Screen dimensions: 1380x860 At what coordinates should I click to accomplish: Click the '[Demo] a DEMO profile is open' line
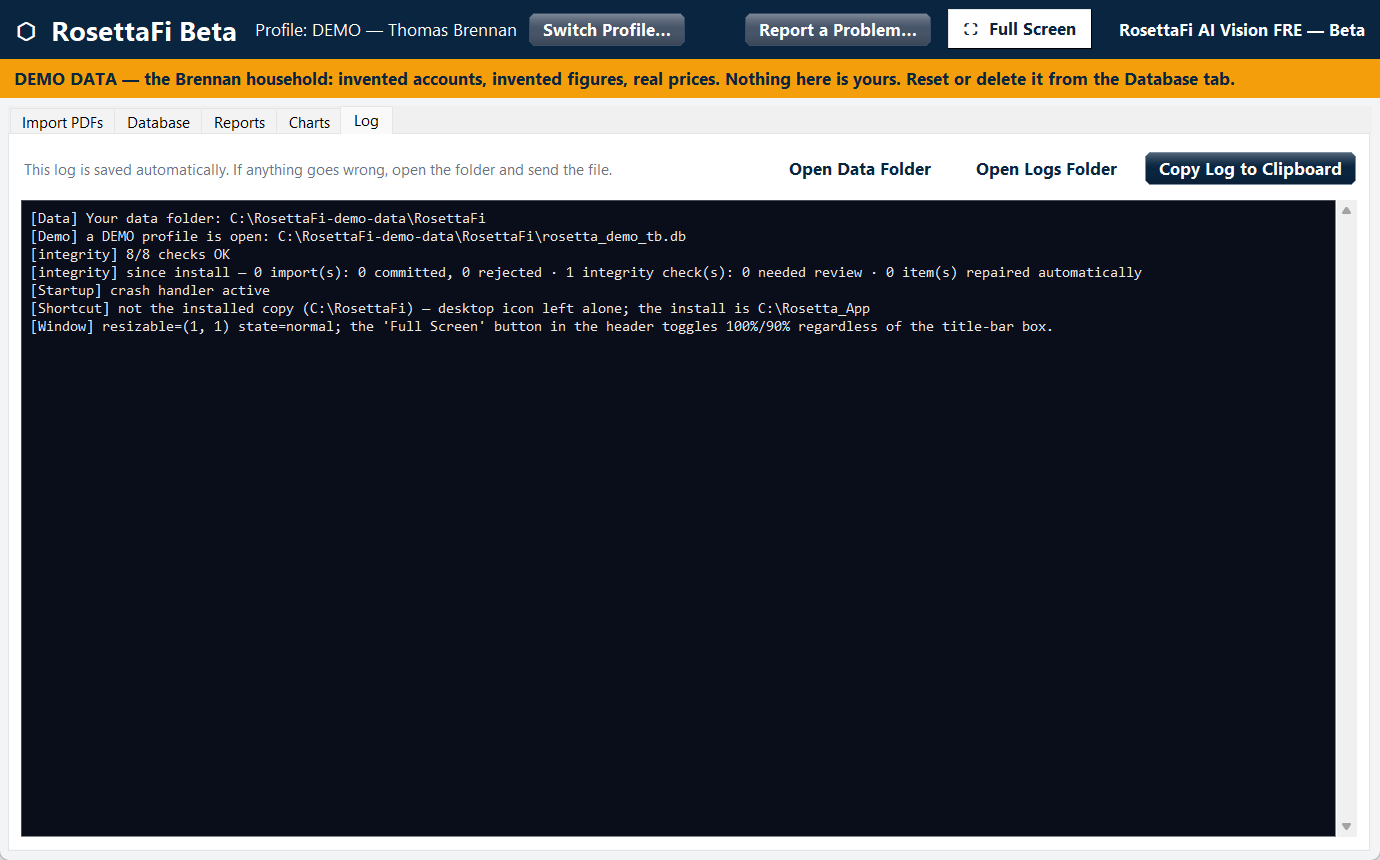358,236
